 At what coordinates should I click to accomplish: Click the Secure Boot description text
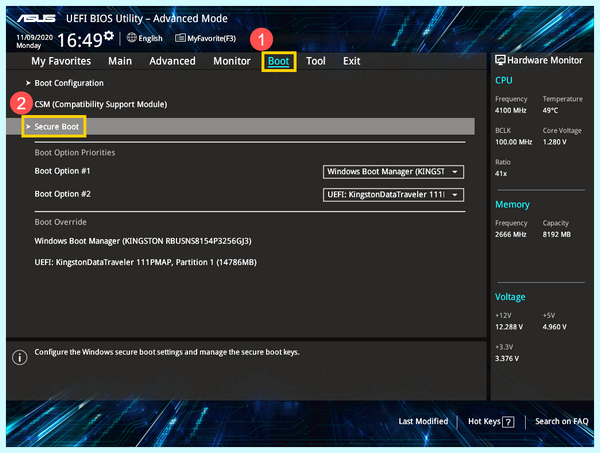pyautogui.click(x=167, y=352)
